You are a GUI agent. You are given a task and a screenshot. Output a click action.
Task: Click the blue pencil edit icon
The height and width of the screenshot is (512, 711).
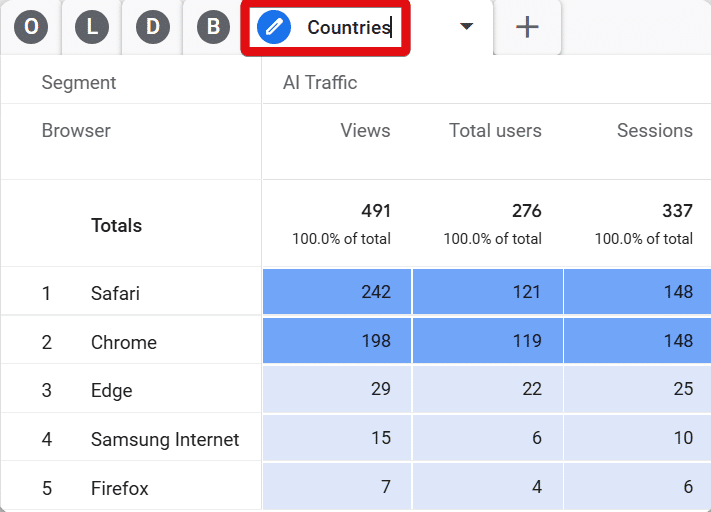274,27
